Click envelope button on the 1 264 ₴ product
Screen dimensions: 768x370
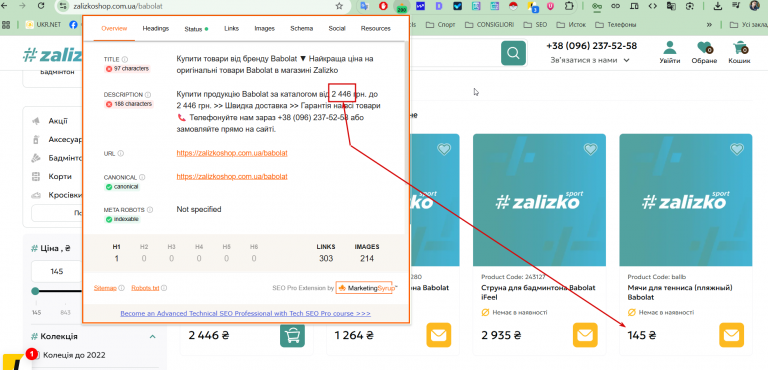[438, 335]
